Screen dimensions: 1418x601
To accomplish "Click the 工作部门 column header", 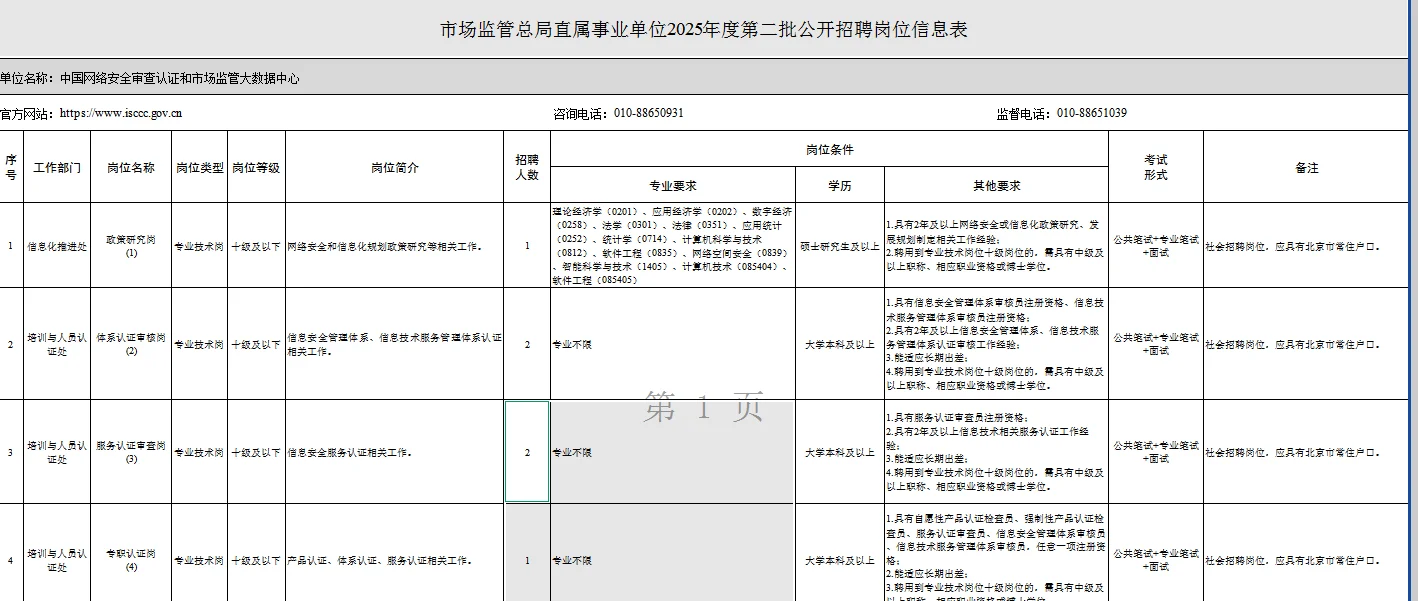I will pos(57,167).
